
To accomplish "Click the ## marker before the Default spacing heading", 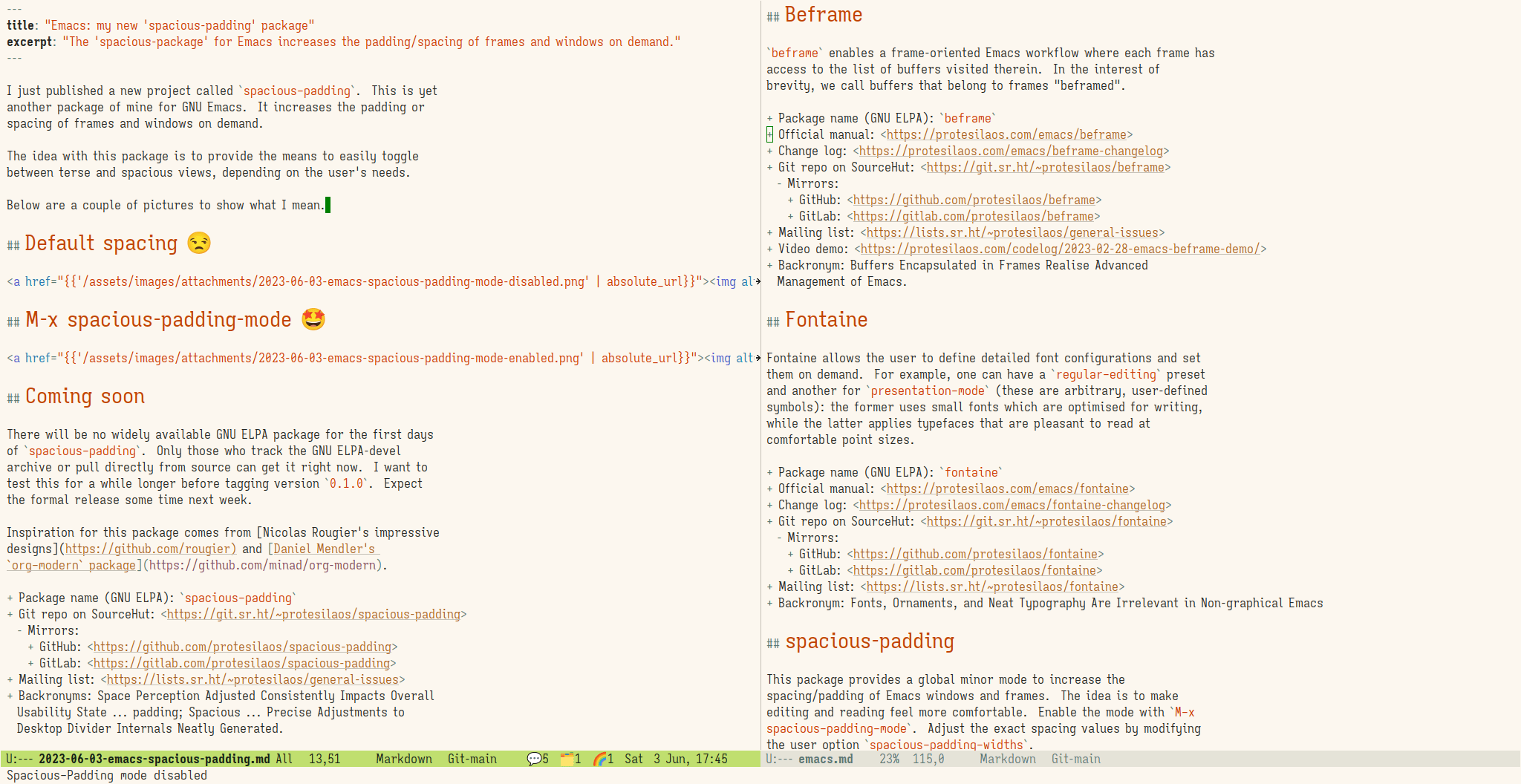I will pyautogui.click(x=13, y=245).
